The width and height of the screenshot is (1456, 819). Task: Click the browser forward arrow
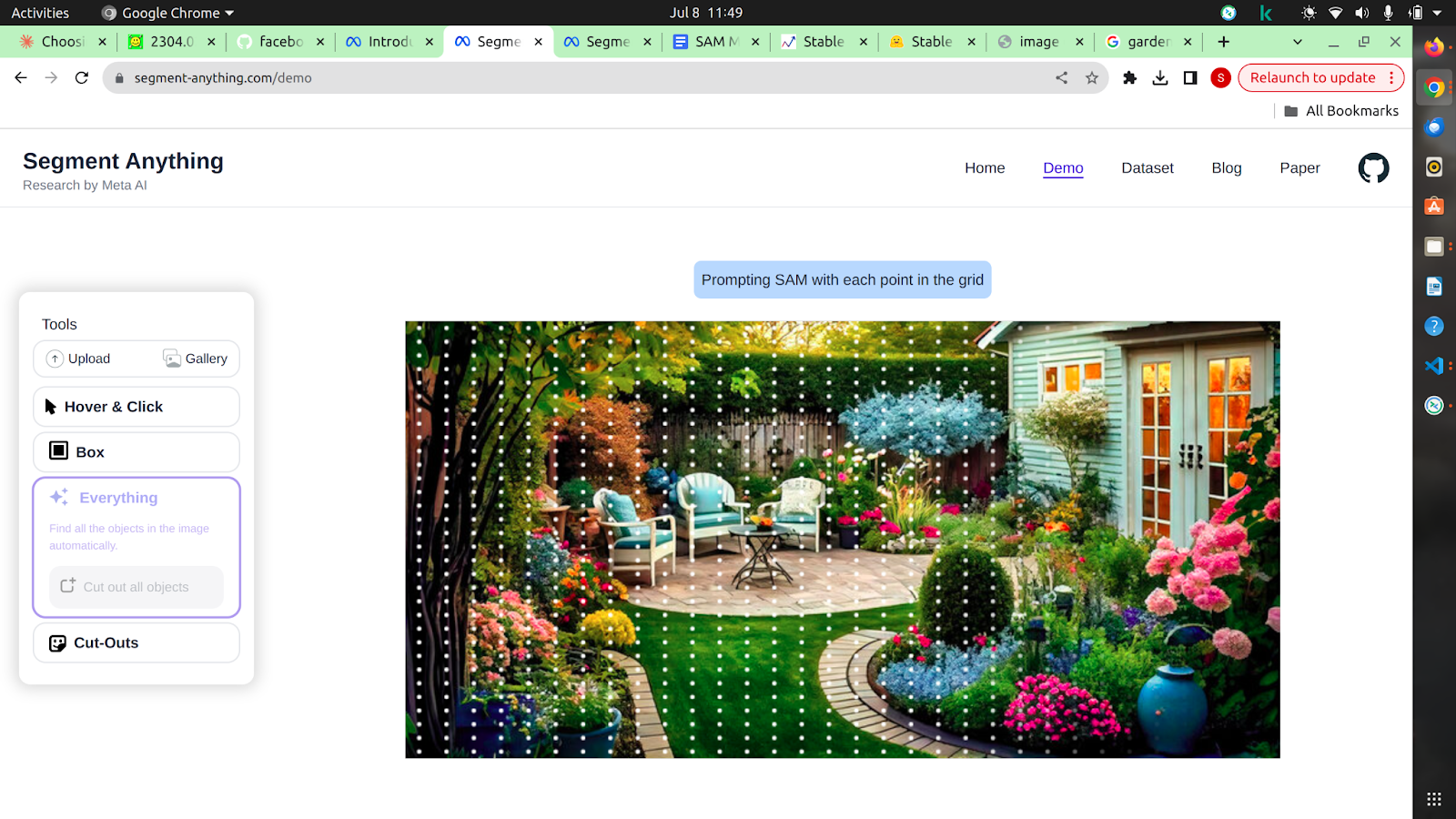[51, 78]
